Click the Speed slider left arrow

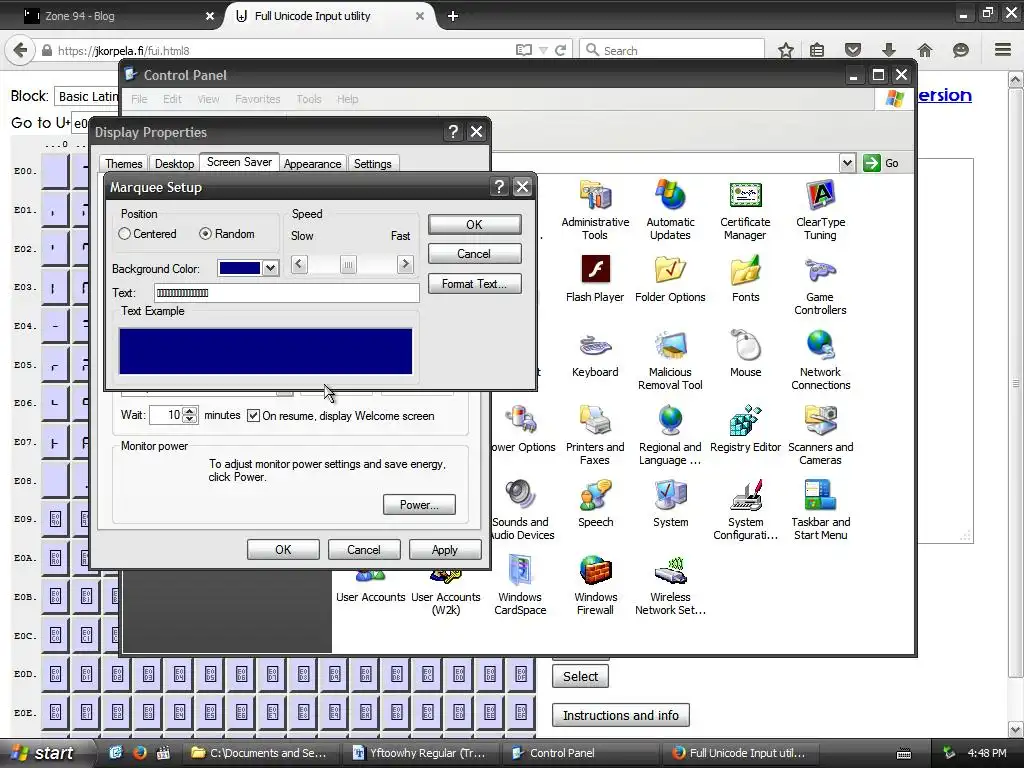coord(299,264)
